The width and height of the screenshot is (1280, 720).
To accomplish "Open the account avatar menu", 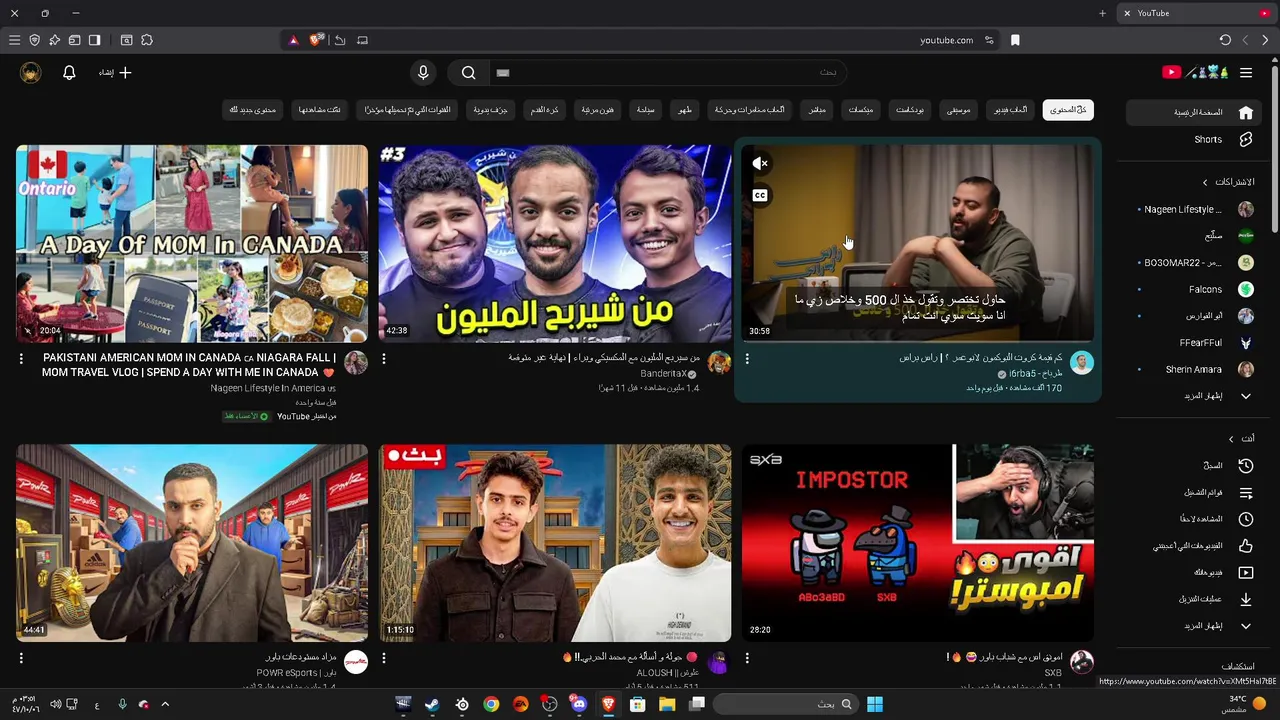I will point(31,72).
